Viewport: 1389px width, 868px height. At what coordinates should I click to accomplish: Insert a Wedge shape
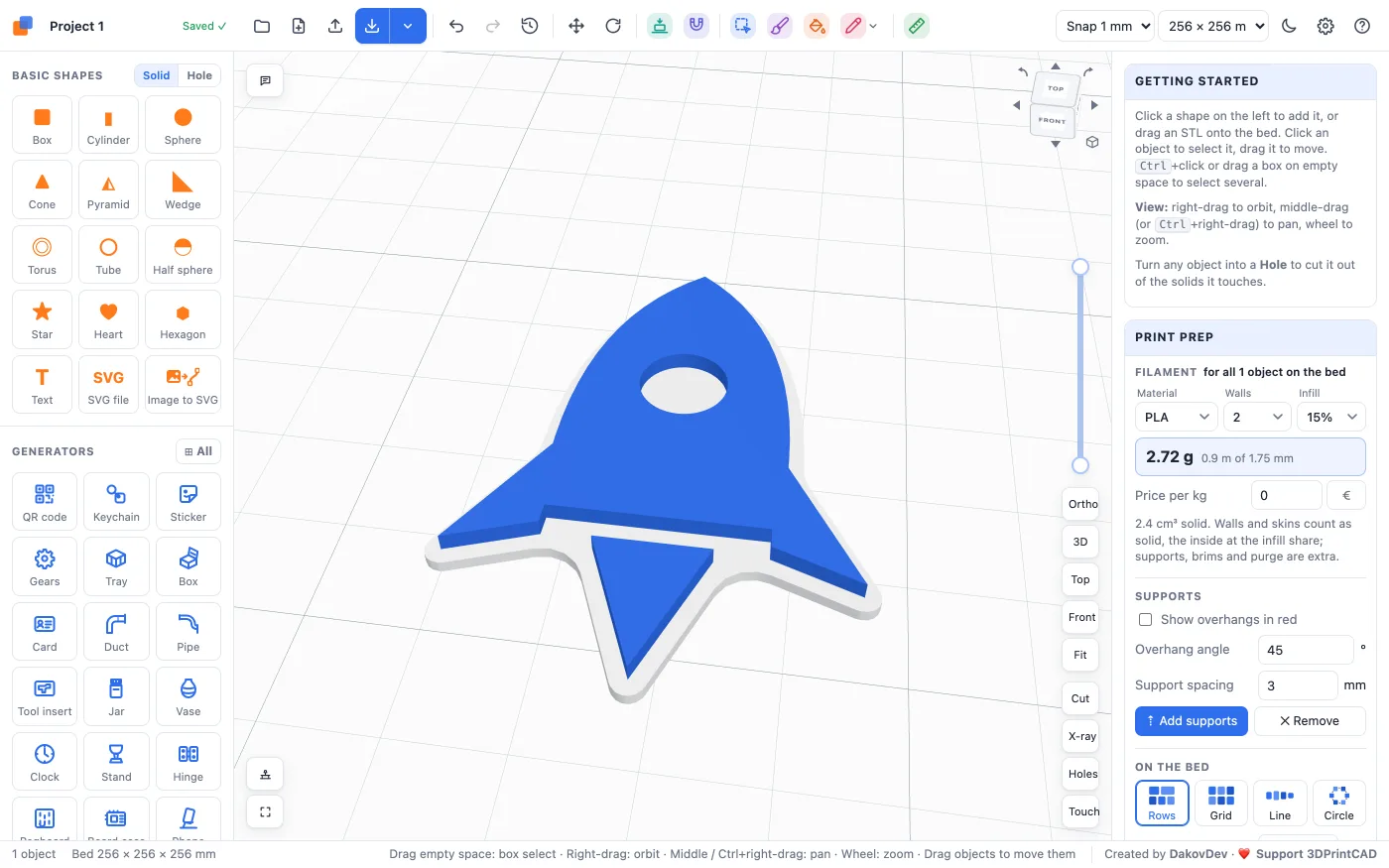pyautogui.click(x=183, y=188)
